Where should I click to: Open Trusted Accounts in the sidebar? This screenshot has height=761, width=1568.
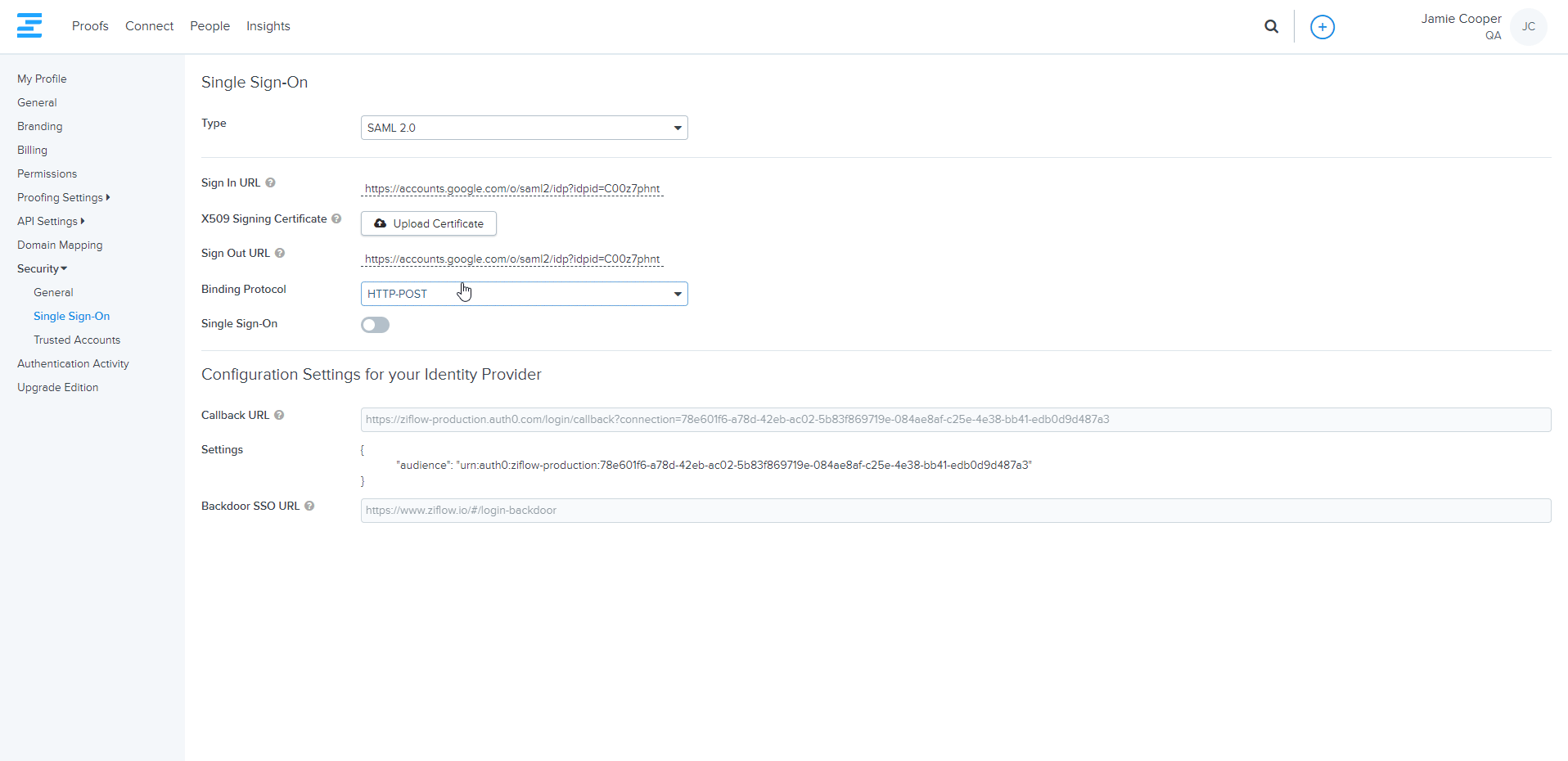coord(77,340)
